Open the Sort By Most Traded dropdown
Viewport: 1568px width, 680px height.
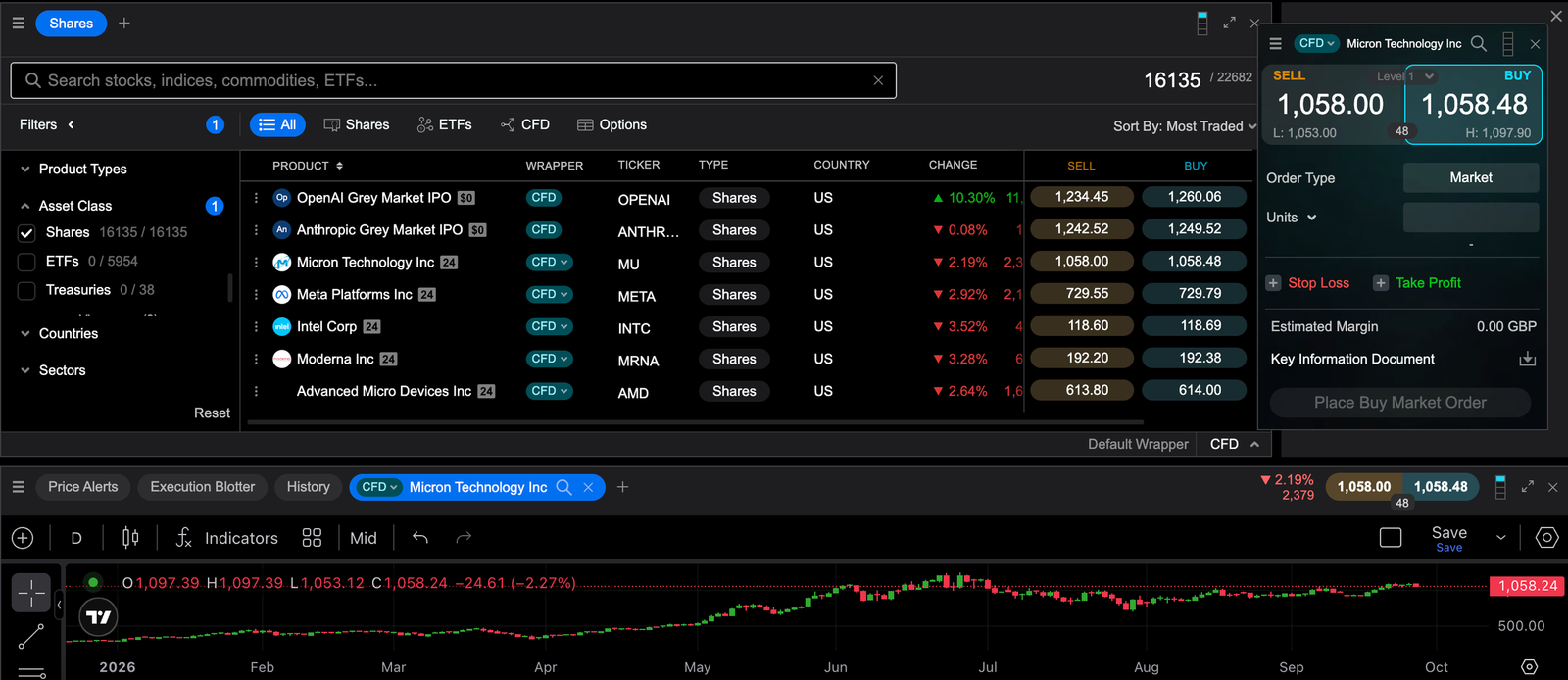tap(1185, 126)
